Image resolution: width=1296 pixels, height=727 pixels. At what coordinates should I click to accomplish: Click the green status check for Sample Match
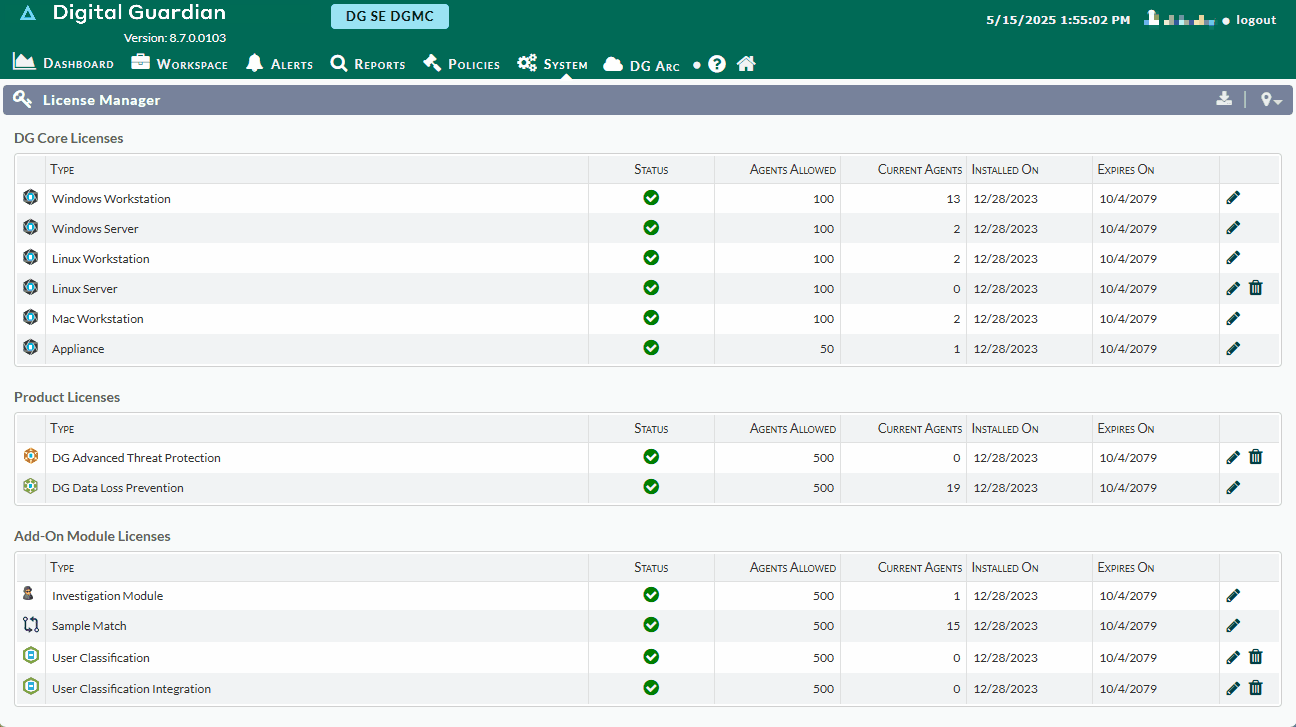pos(651,624)
